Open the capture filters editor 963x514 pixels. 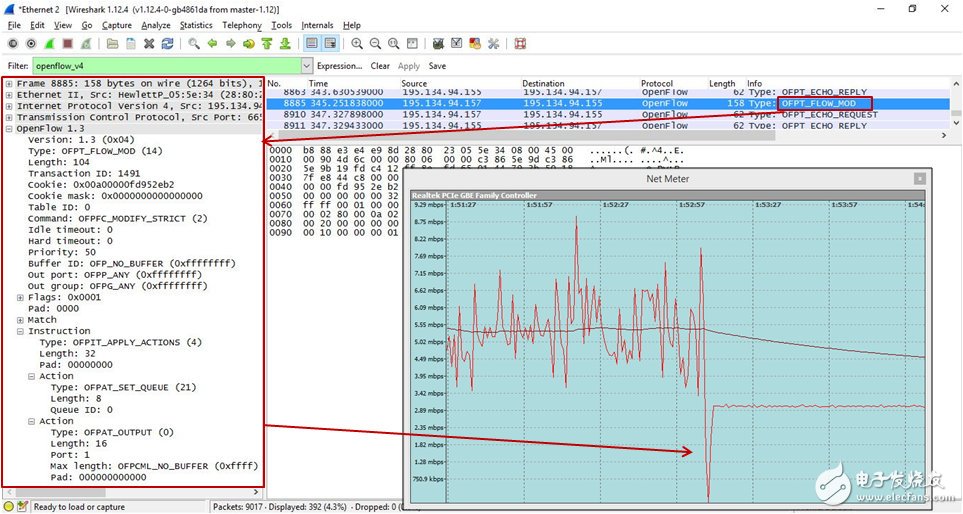coord(438,44)
